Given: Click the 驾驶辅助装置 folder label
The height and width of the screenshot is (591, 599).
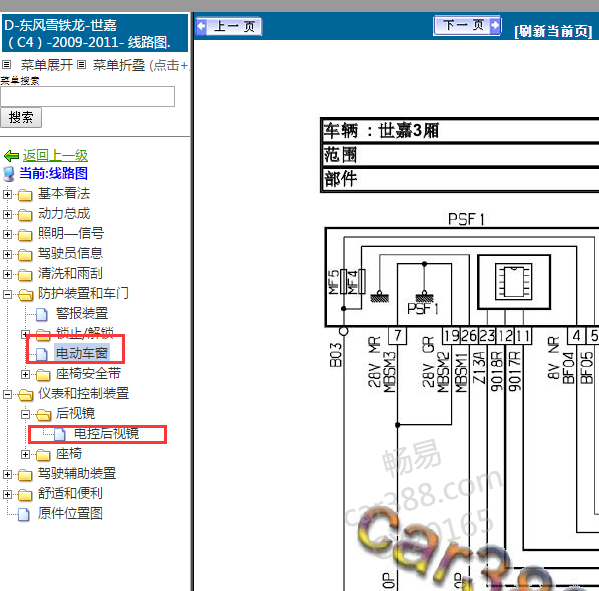Looking at the screenshot, I should [x=77, y=473].
